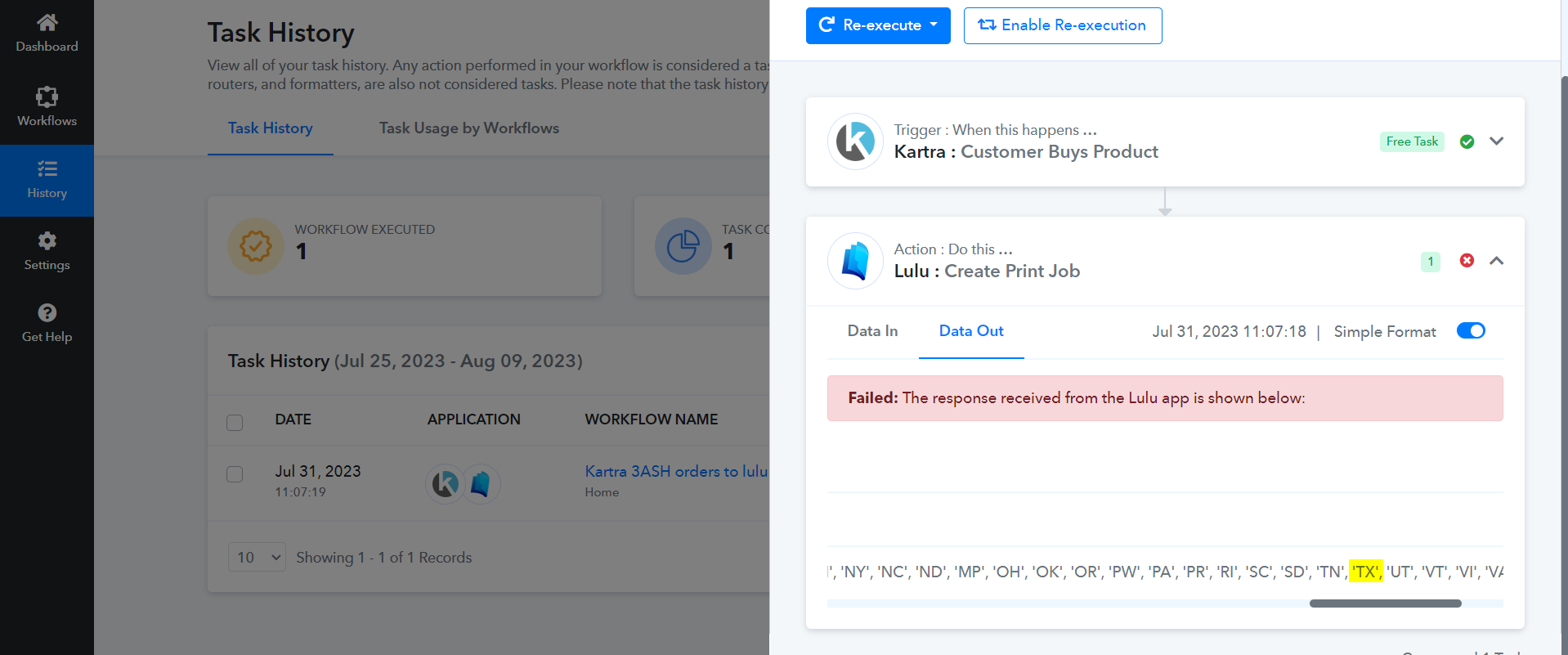Collapse the Lulu Create Print Job step
This screenshot has width=1568, height=655.
point(1496,260)
